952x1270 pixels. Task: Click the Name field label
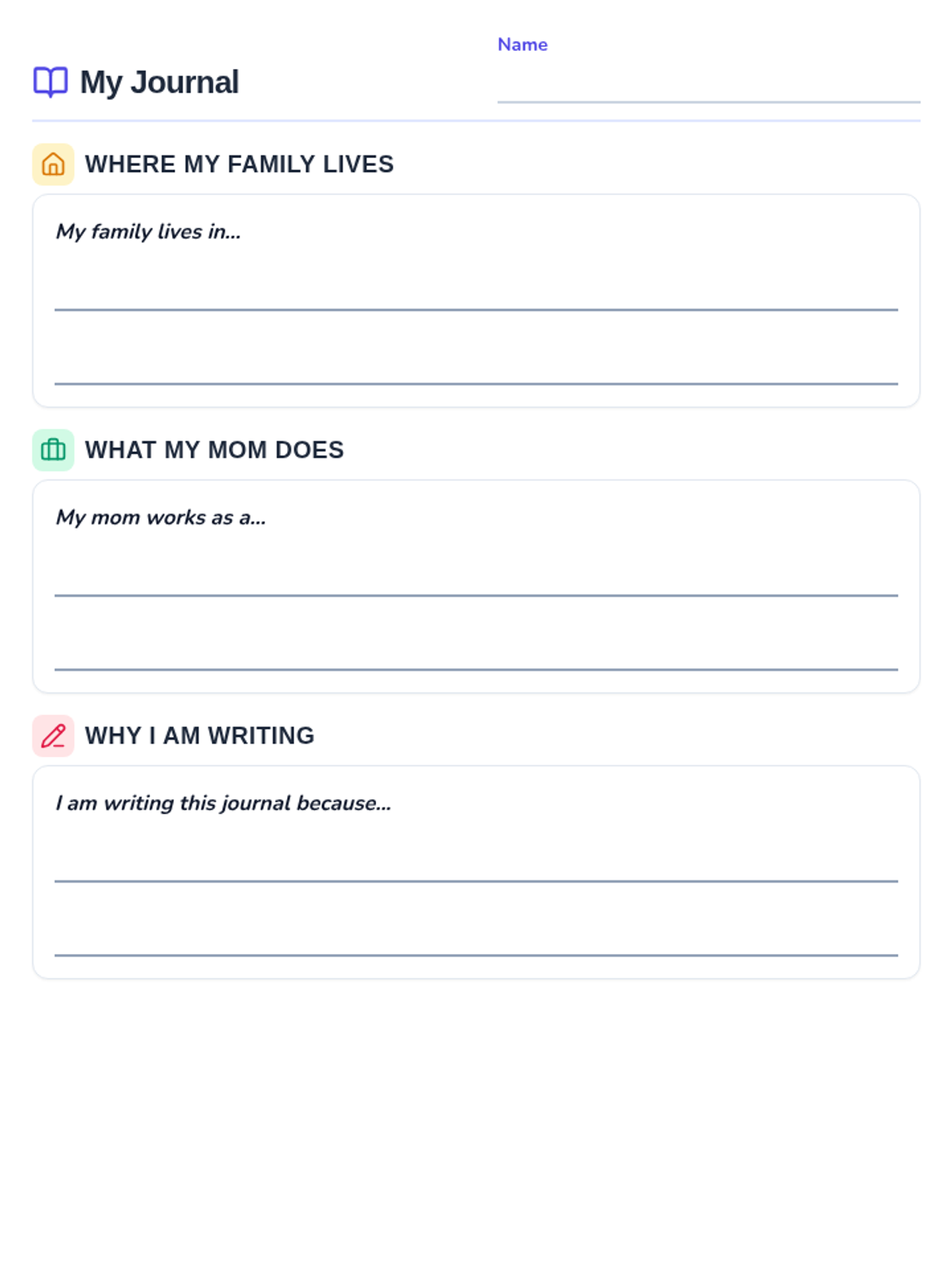[522, 44]
